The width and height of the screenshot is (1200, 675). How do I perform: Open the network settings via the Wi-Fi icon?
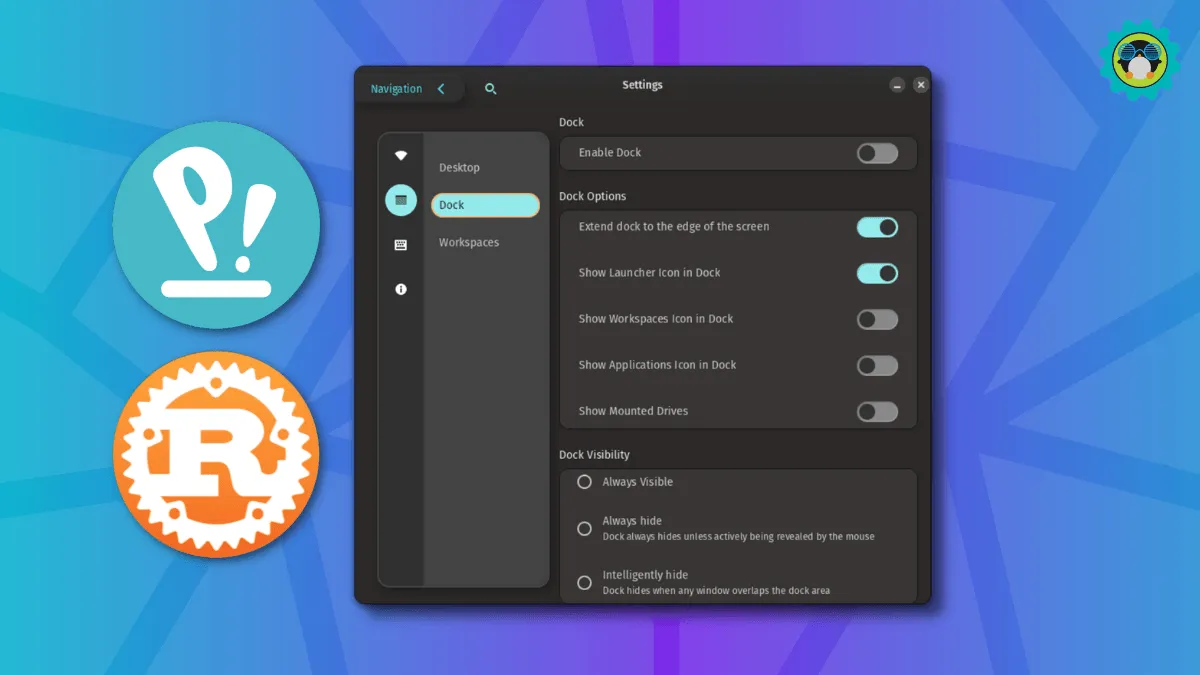point(400,154)
